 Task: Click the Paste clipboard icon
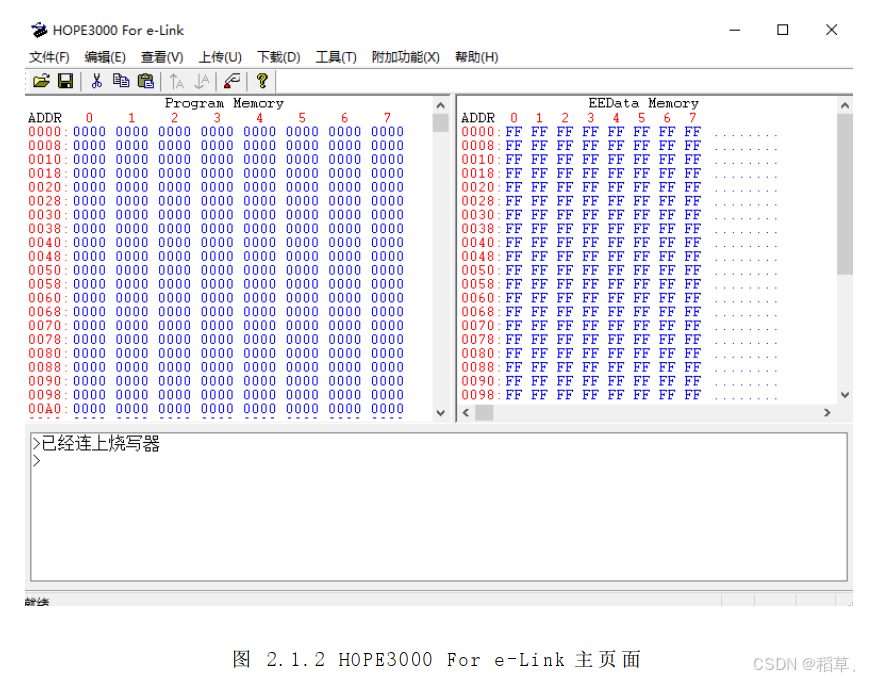[x=146, y=81]
